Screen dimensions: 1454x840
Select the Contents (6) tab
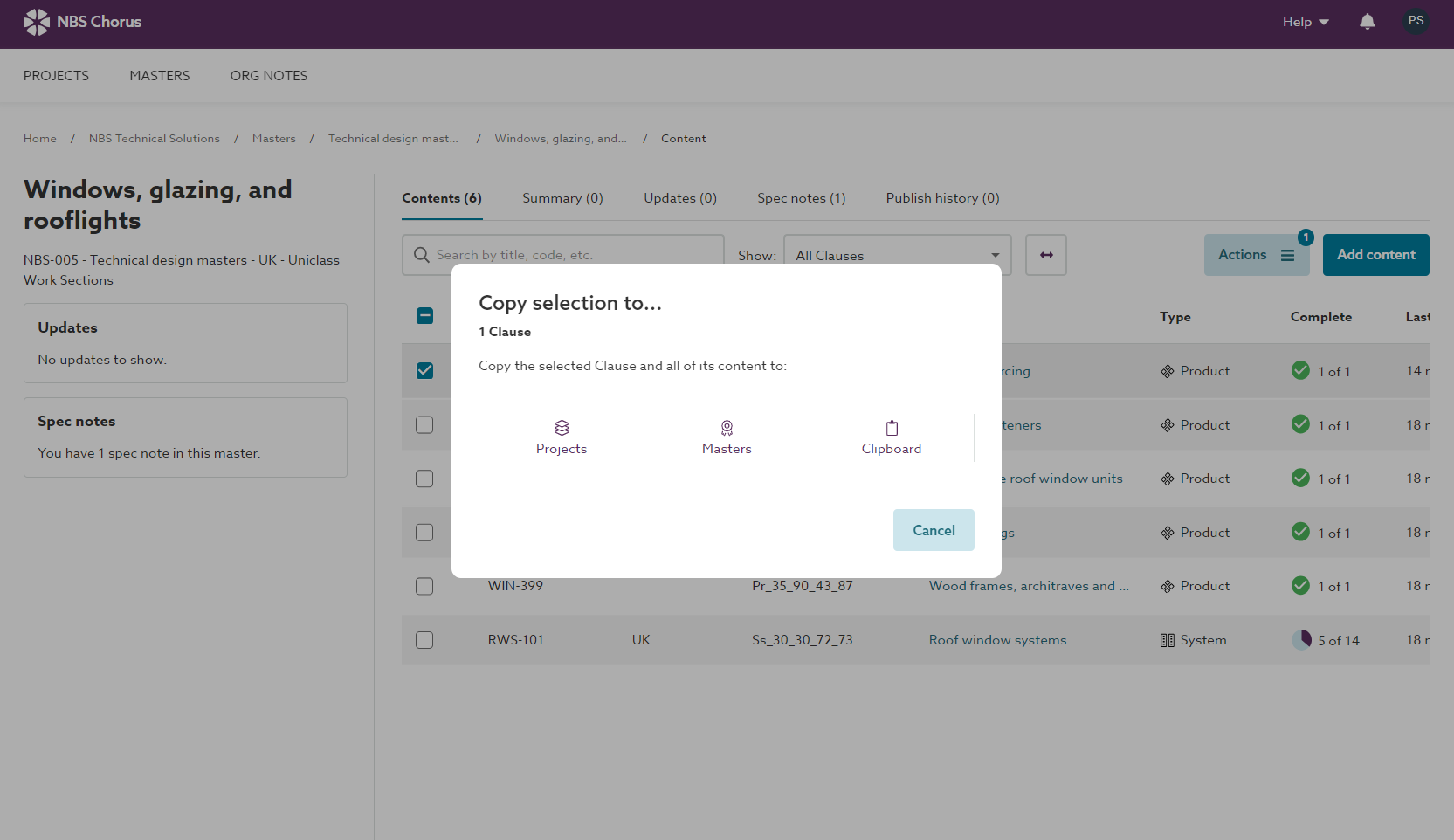(x=442, y=198)
